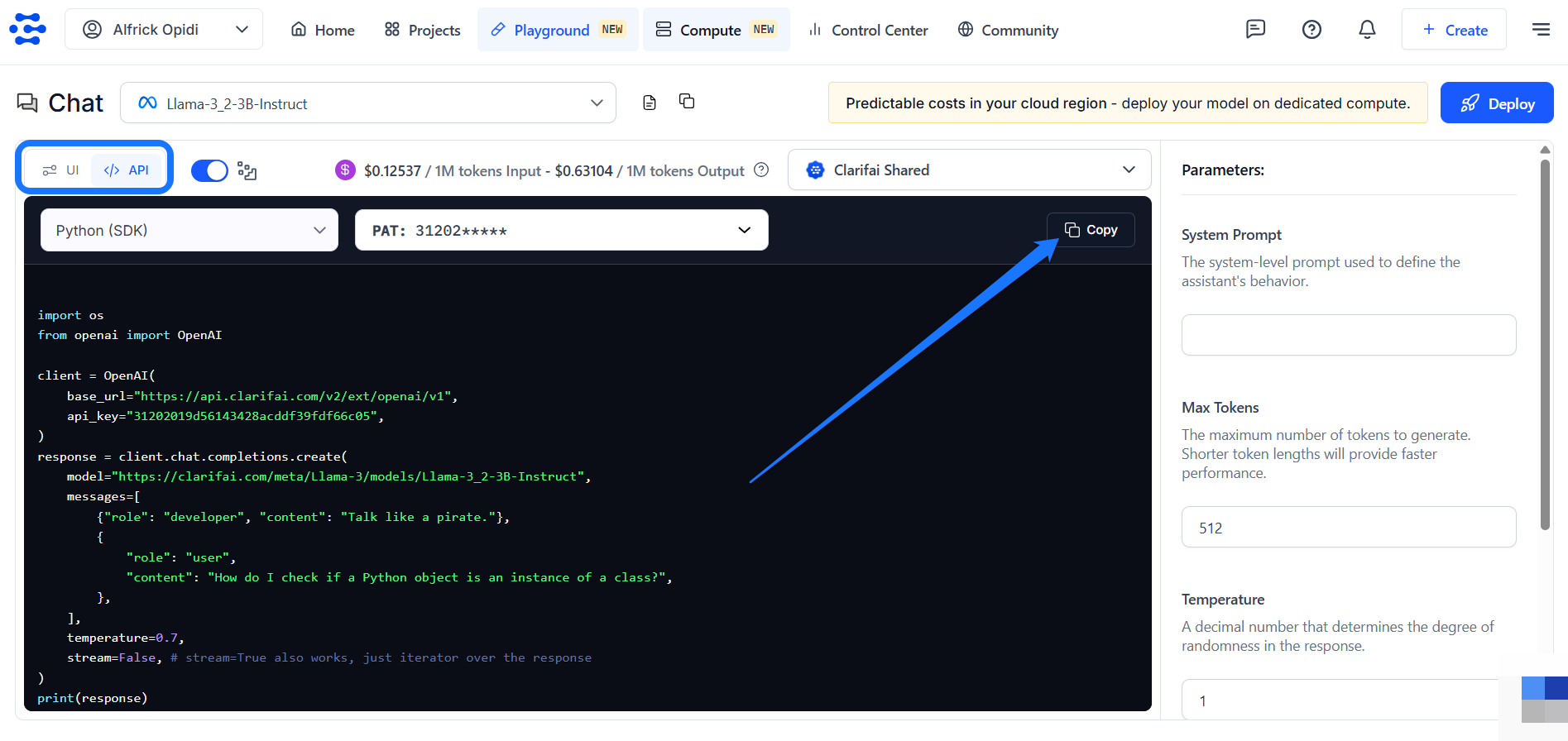Image resolution: width=1568 pixels, height=741 pixels.
Task: Click the model URL string in the code
Action: pos(348,476)
